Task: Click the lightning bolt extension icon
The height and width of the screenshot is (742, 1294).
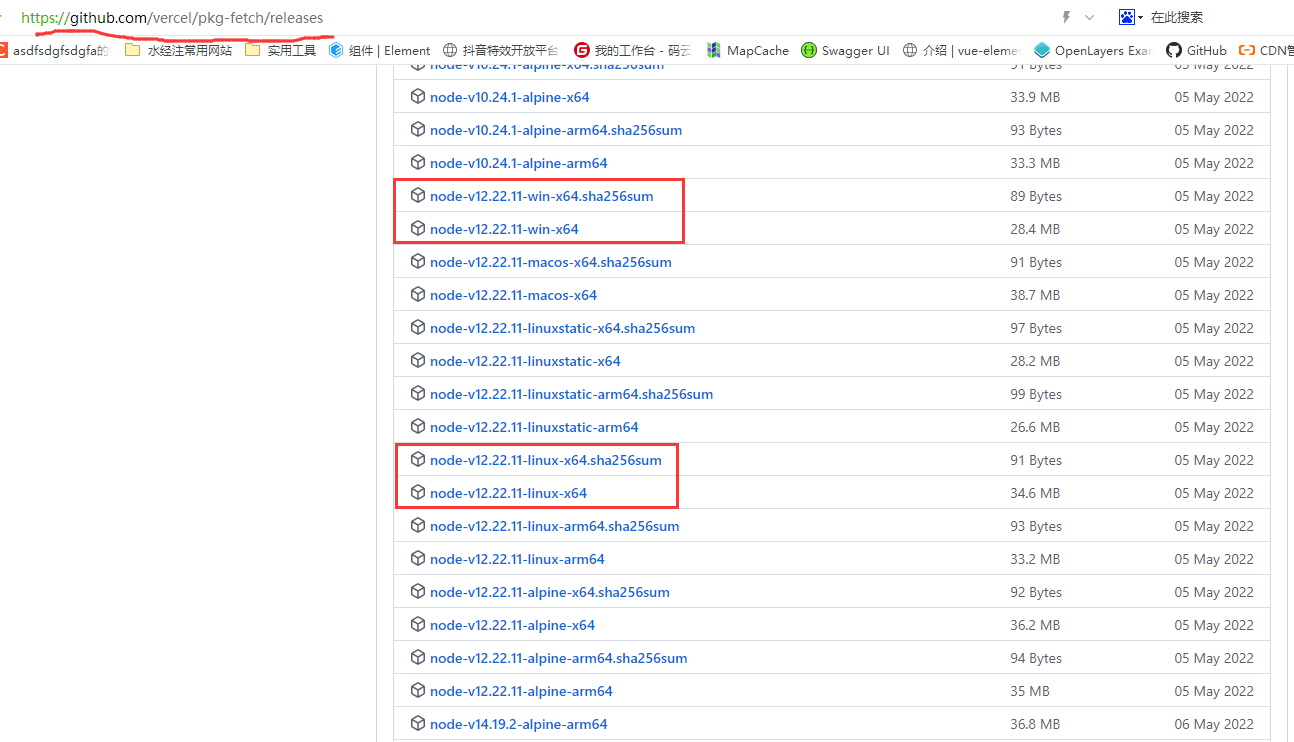Action: [1065, 17]
